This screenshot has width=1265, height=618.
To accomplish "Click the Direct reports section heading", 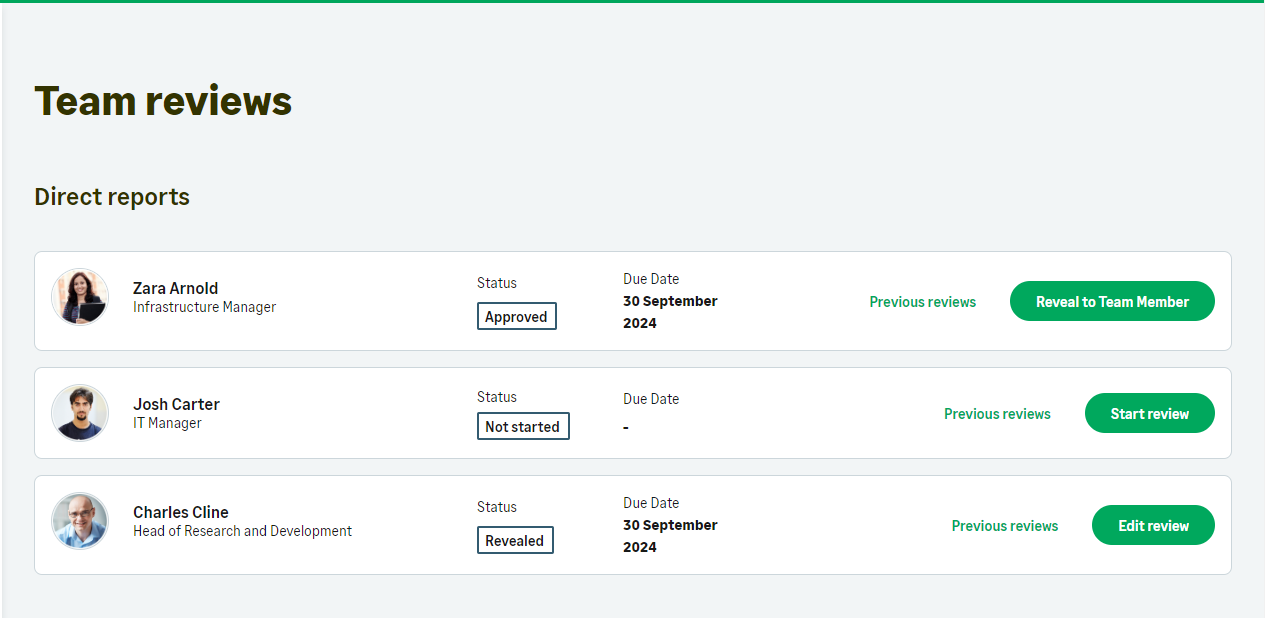I will click(x=112, y=197).
